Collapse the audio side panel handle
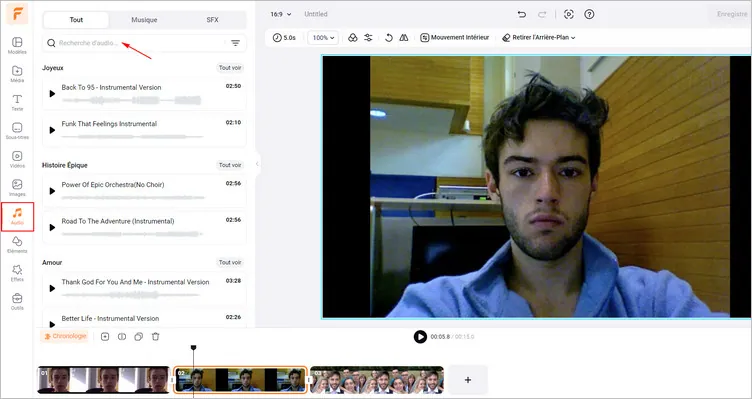Image resolution: width=752 pixels, height=399 pixels. 258,164
